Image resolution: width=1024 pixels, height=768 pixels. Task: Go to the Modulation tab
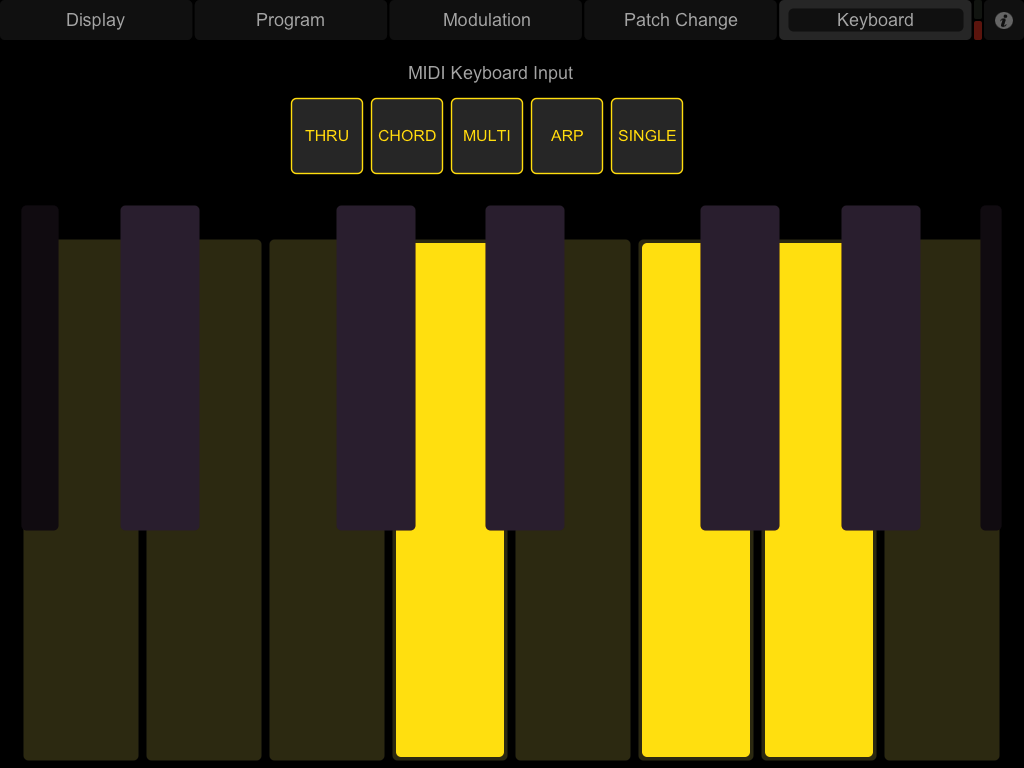486,20
